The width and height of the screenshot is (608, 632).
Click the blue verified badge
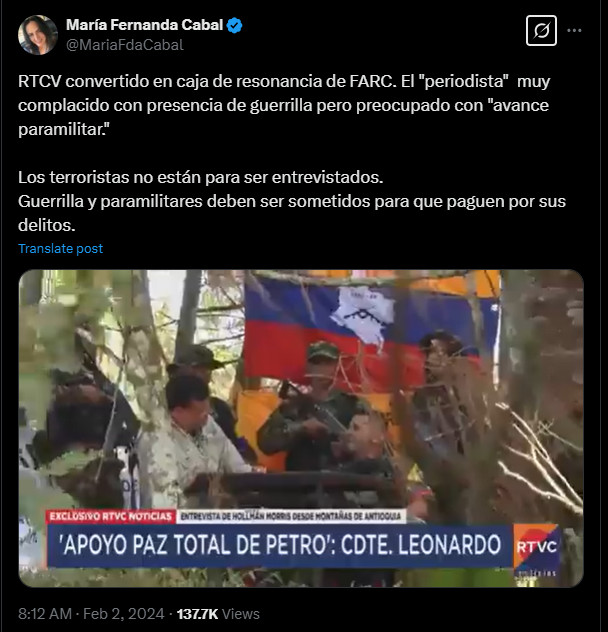pos(234,25)
